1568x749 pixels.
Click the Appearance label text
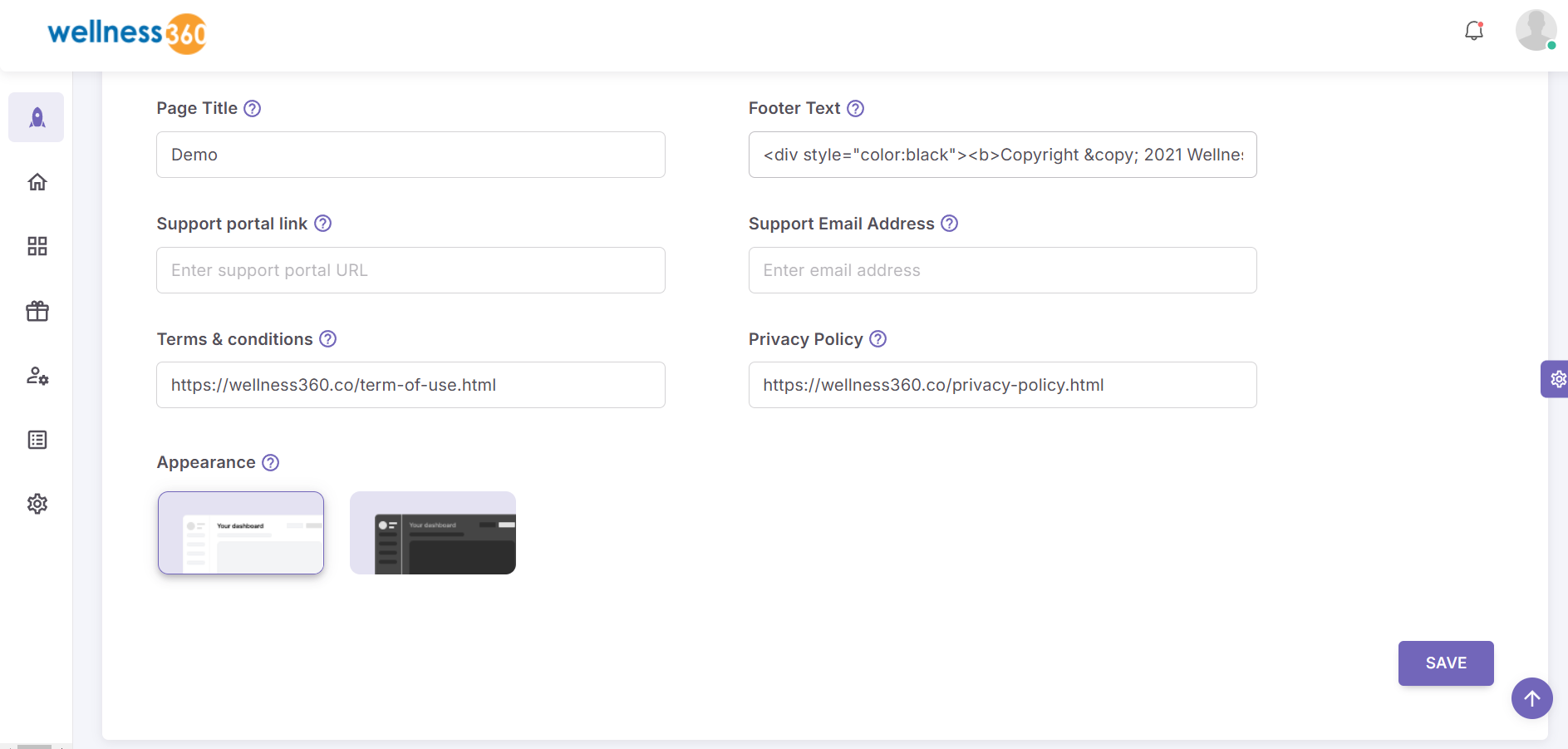206,462
